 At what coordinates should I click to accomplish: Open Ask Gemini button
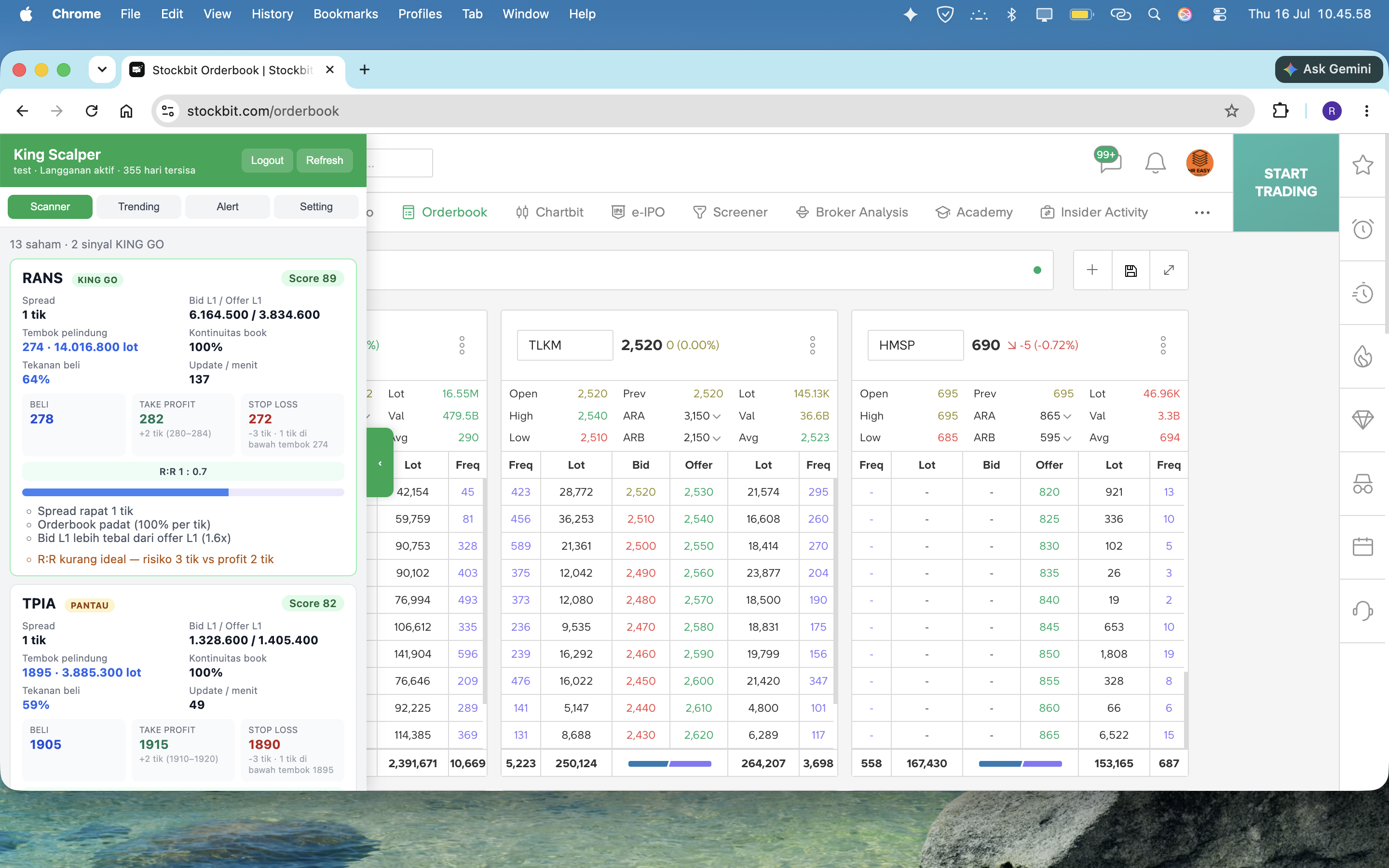pyautogui.click(x=1328, y=69)
